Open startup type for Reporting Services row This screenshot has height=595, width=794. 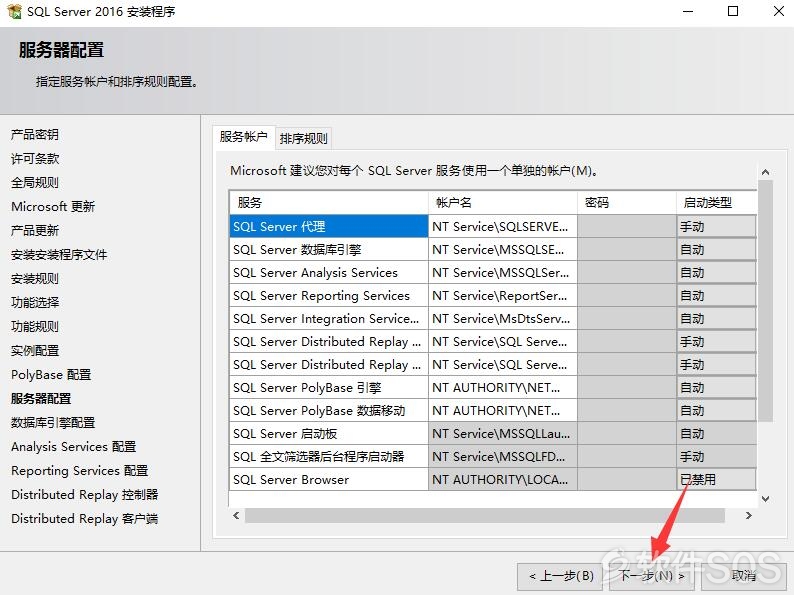(x=717, y=296)
